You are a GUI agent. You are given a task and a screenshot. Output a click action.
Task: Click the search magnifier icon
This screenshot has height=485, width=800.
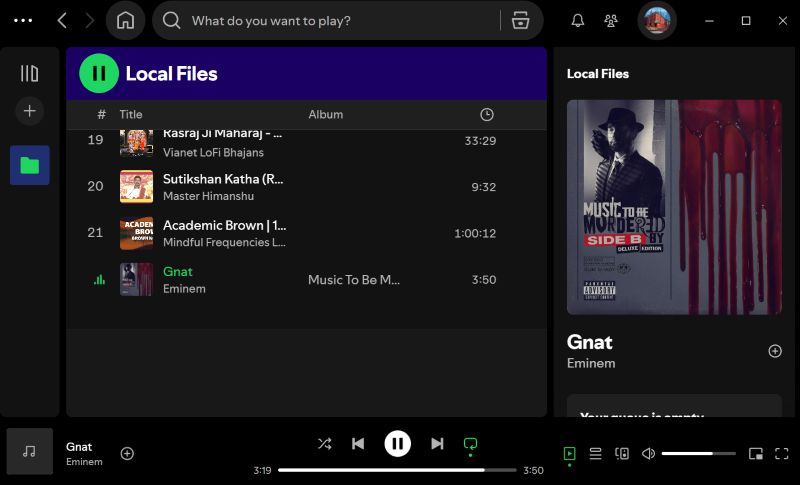pos(171,20)
